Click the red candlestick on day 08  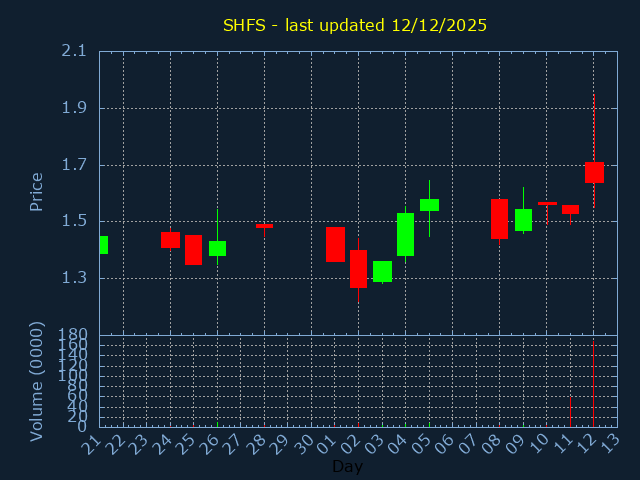pyautogui.click(x=499, y=219)
